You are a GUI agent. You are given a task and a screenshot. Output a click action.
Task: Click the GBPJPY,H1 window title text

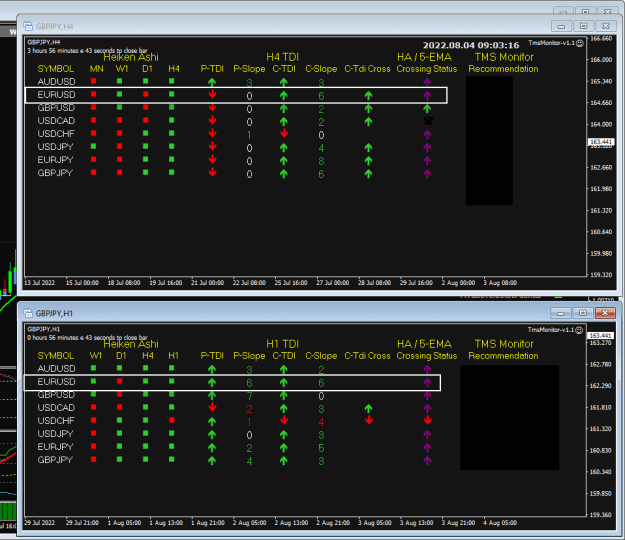click(54, 314)
